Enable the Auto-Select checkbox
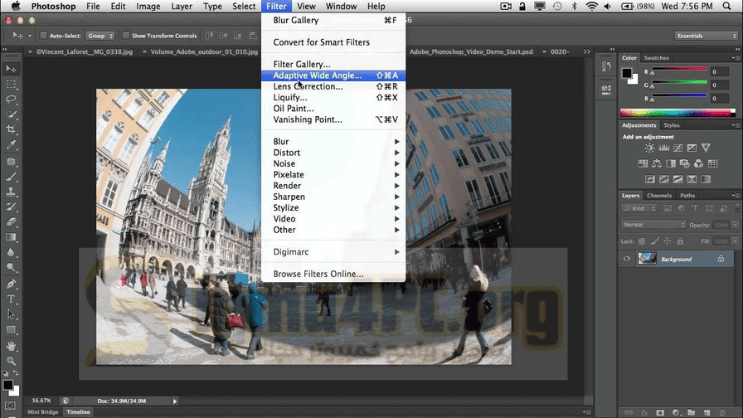The width and height of the screenshot is (743, 418). [43, 36]
